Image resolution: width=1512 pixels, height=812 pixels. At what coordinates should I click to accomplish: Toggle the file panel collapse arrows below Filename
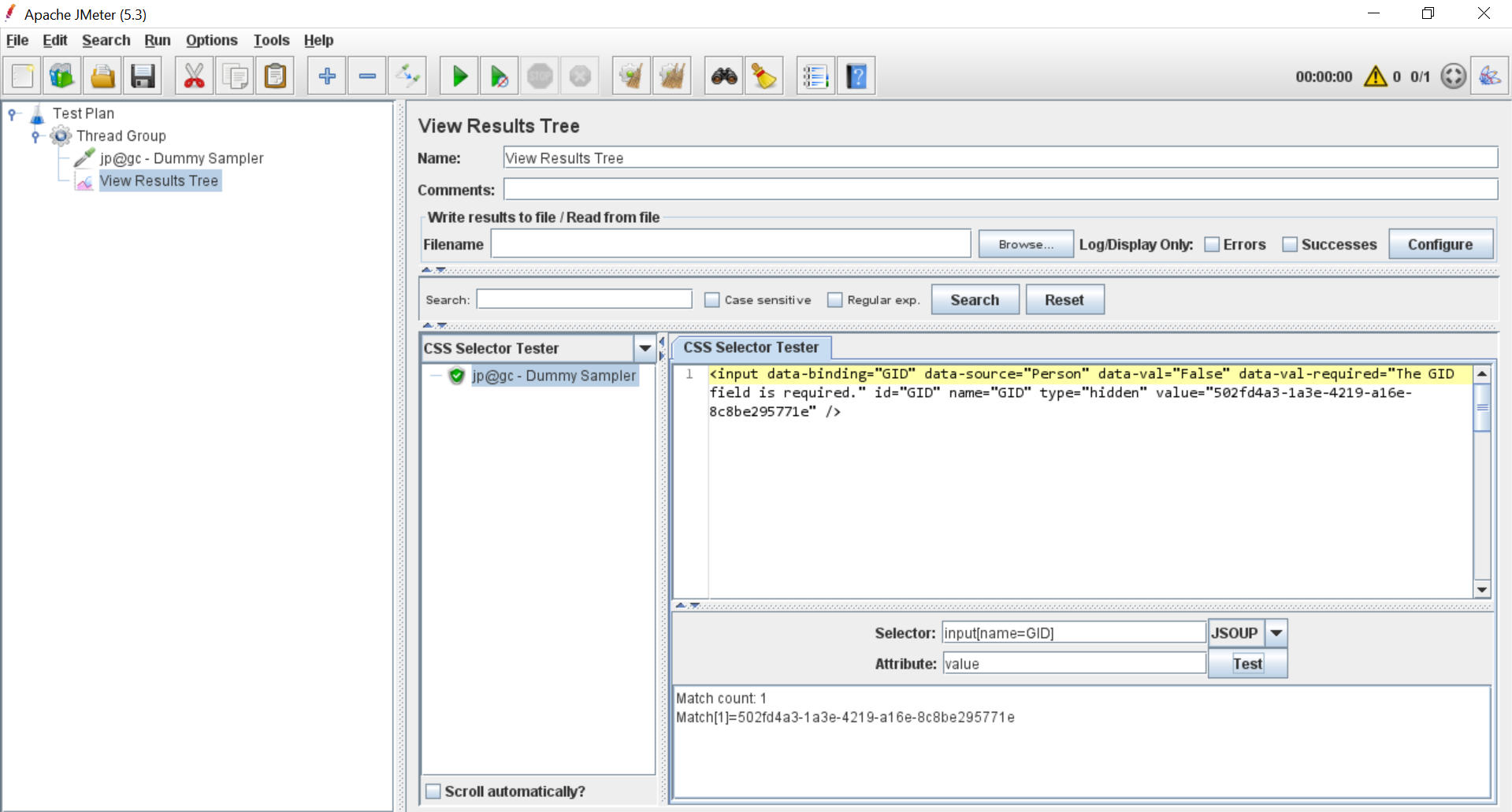pos(433,270)
